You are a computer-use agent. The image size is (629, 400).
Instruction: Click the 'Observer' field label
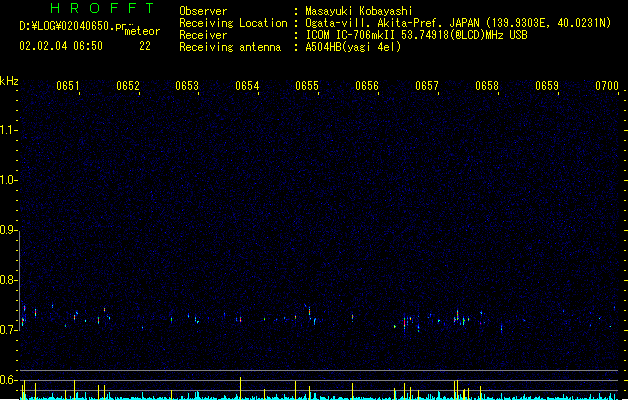pos(203,11)
